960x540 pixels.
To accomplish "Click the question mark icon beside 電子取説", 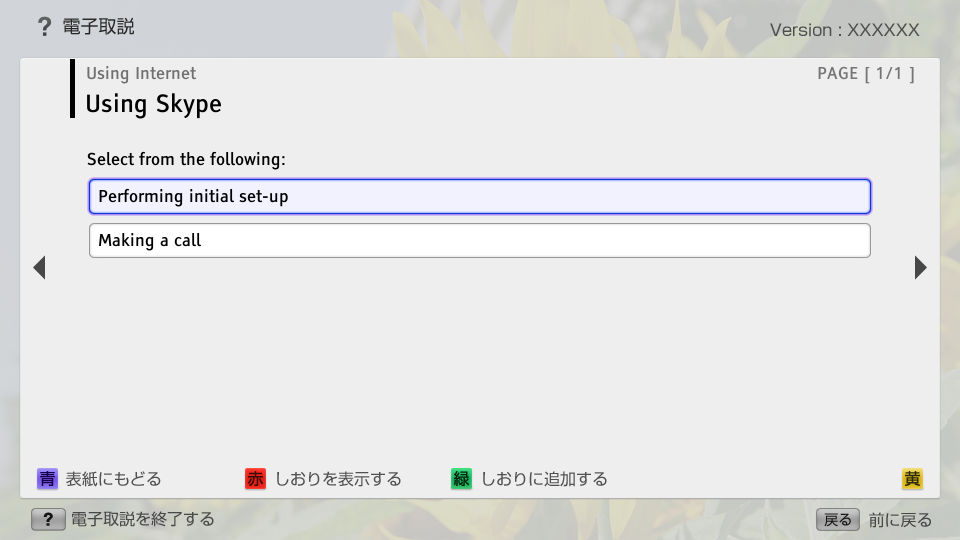I will pyautogui.click(x=43, y=27).
